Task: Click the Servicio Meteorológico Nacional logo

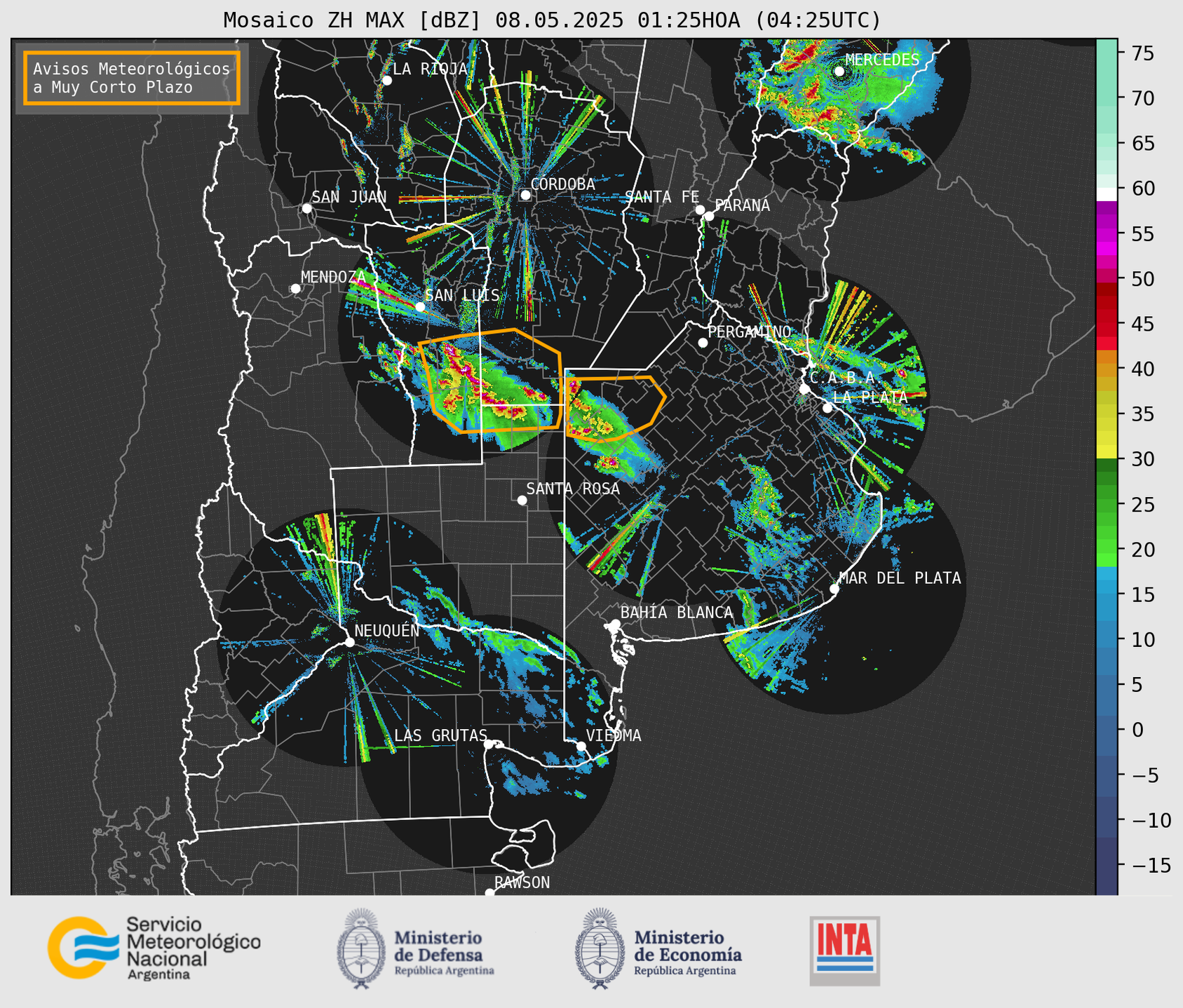Action: coord(154,948)
